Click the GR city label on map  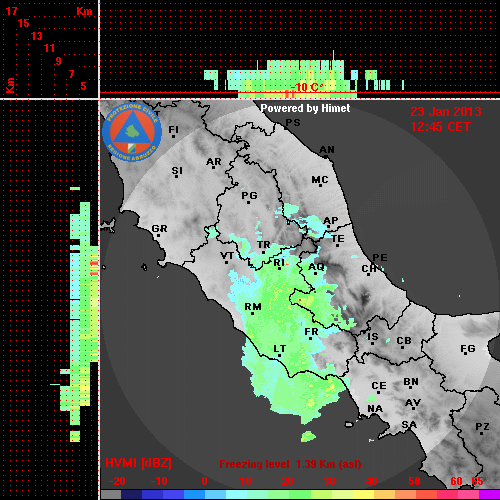pos(159,229)
